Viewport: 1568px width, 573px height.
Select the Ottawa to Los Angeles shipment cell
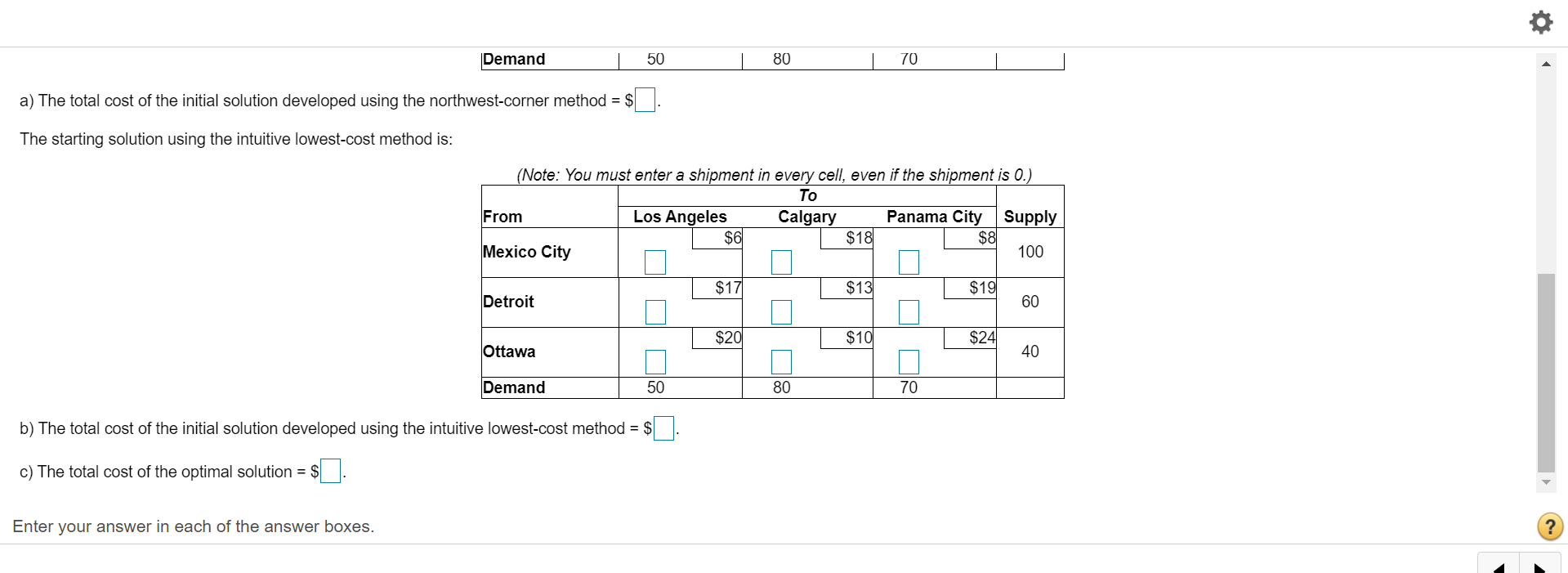click(656, 362)
